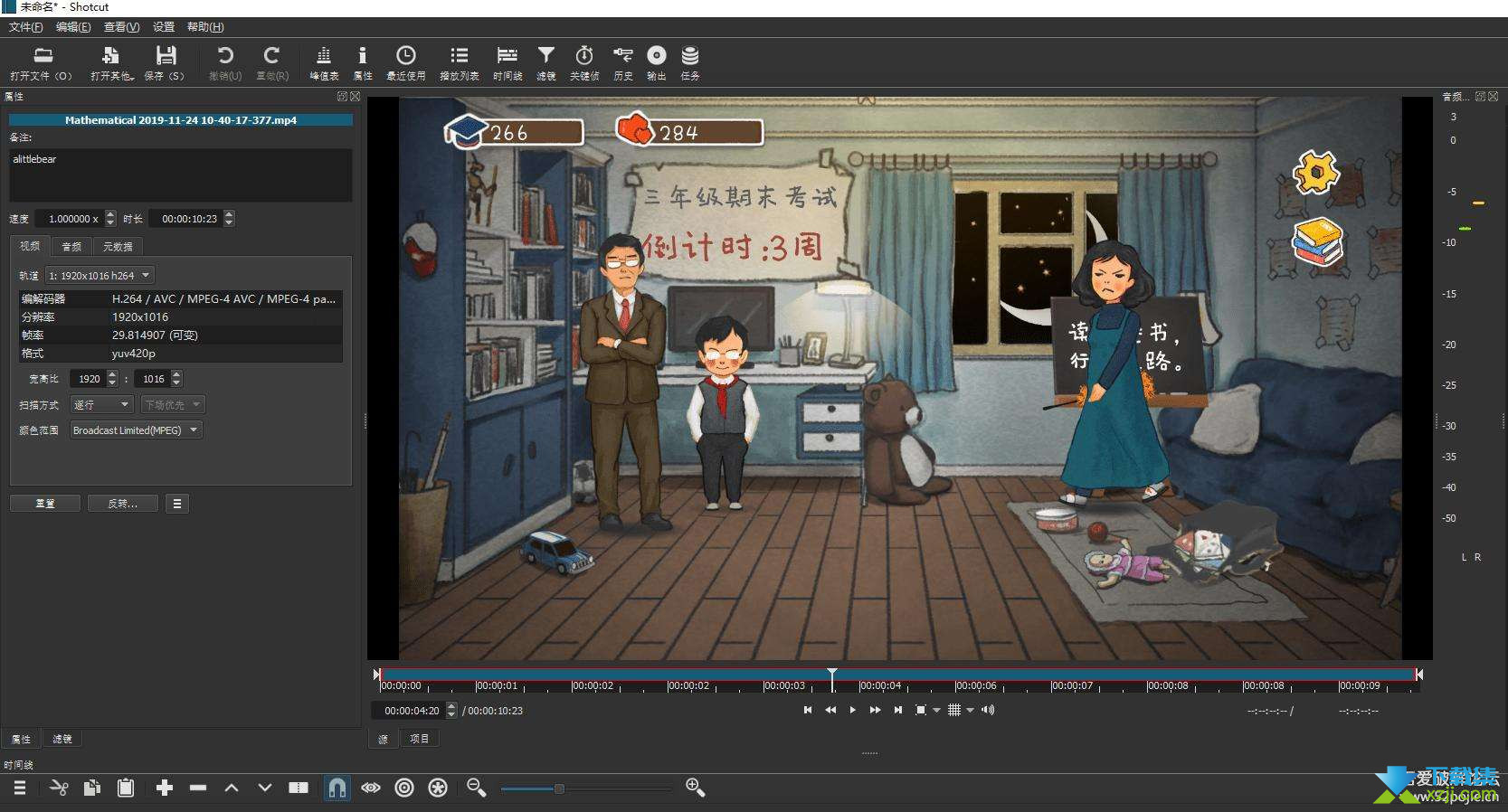Copy clip with timeline copy icon
This screenshot has height=812, width=1508.
tap(92, 788)
